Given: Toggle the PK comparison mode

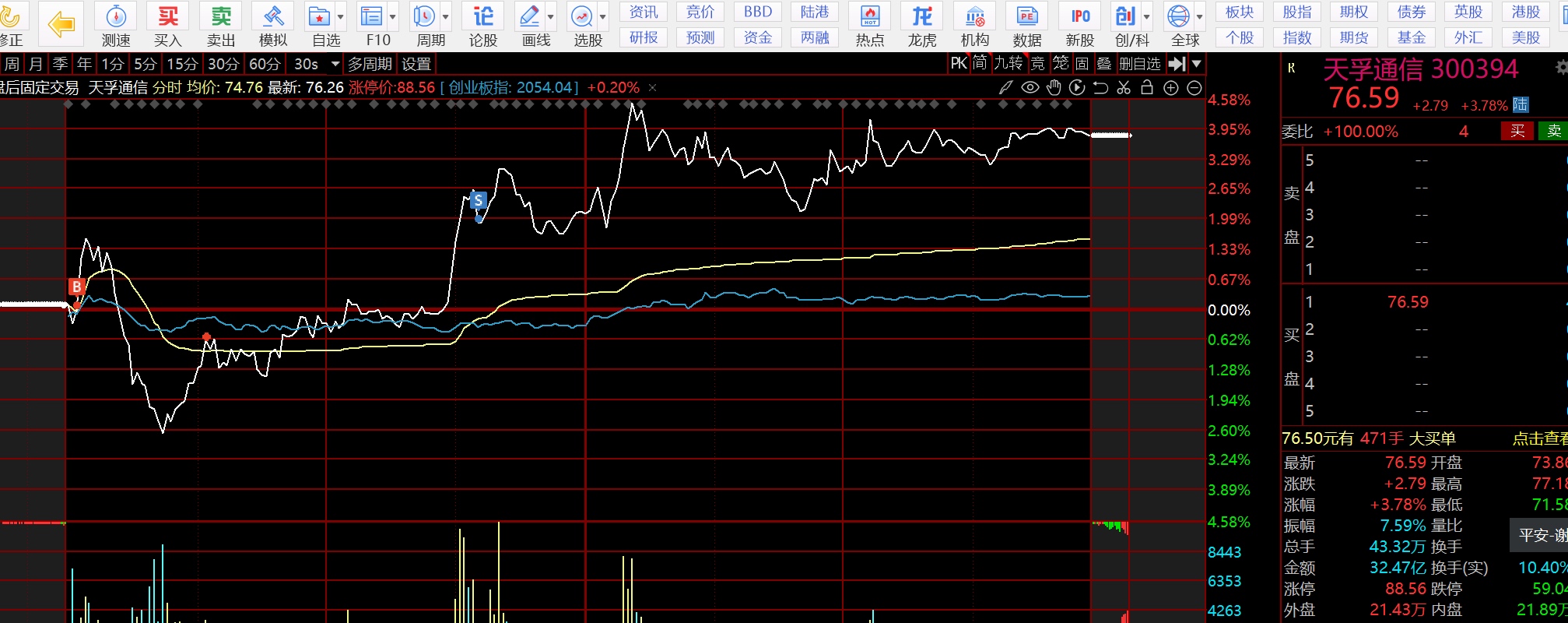Looking at the screenshot, I should tap(959, 64).
